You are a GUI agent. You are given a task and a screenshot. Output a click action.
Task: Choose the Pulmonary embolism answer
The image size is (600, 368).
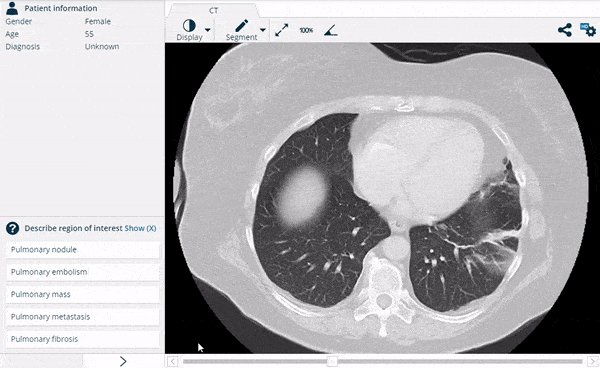point(82,272)
